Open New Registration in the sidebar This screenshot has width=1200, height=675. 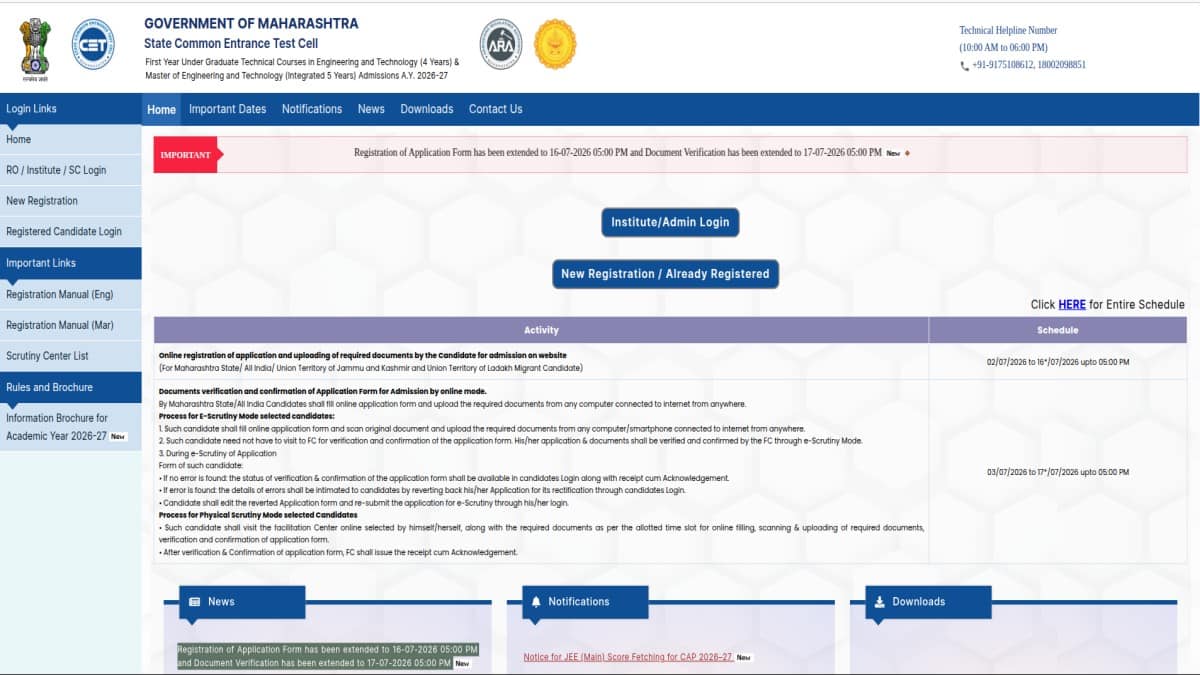70,201
